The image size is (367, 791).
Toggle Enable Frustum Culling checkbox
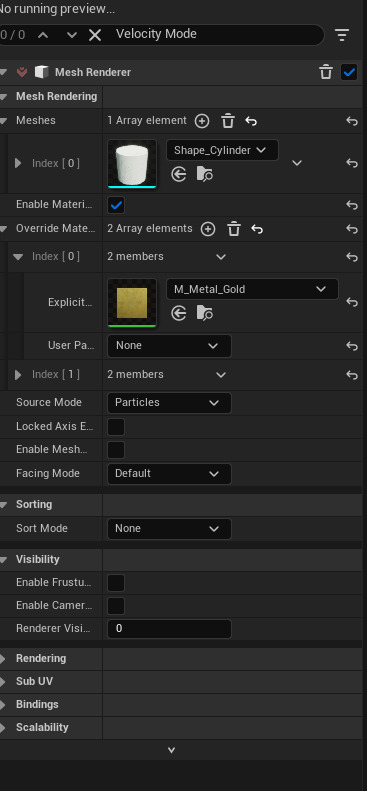click(x=116, y=583)
